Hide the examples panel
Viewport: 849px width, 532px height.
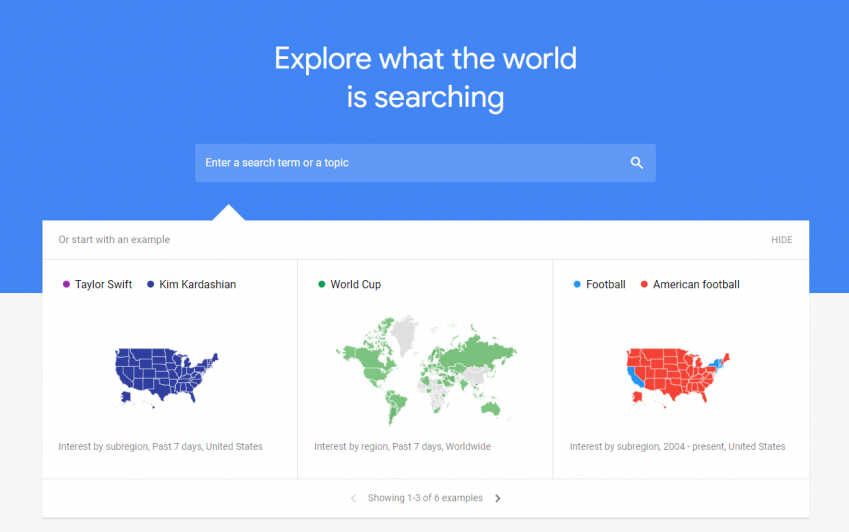click(x=781, y=240)
